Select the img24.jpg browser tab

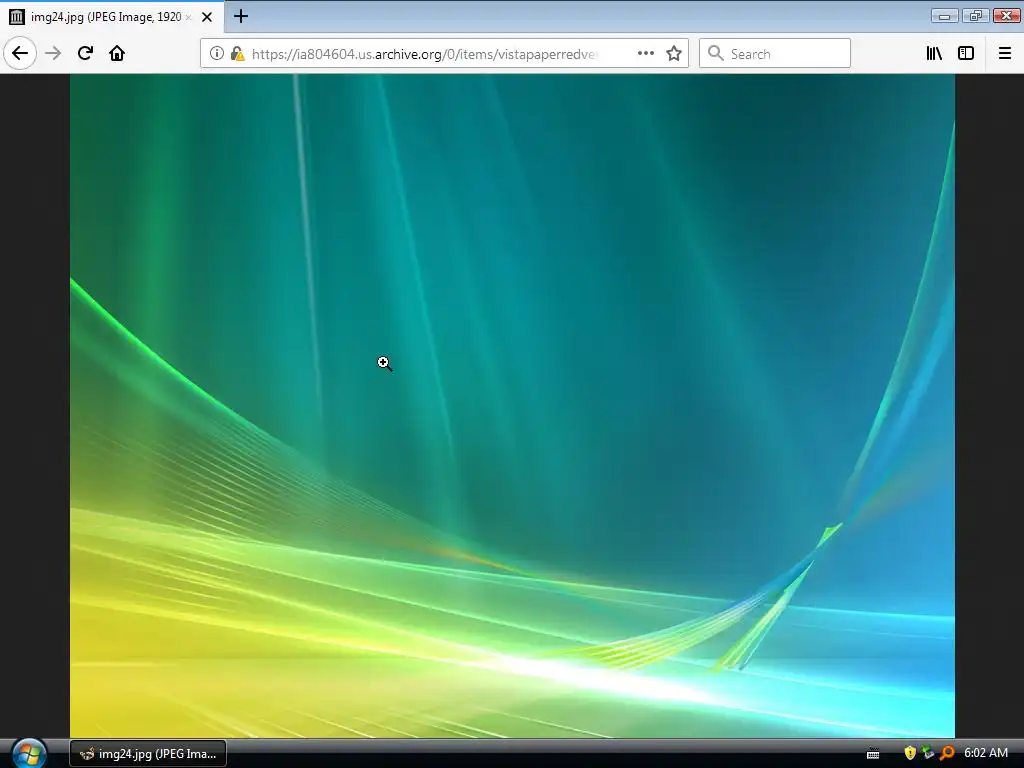(x=112, y=16)
